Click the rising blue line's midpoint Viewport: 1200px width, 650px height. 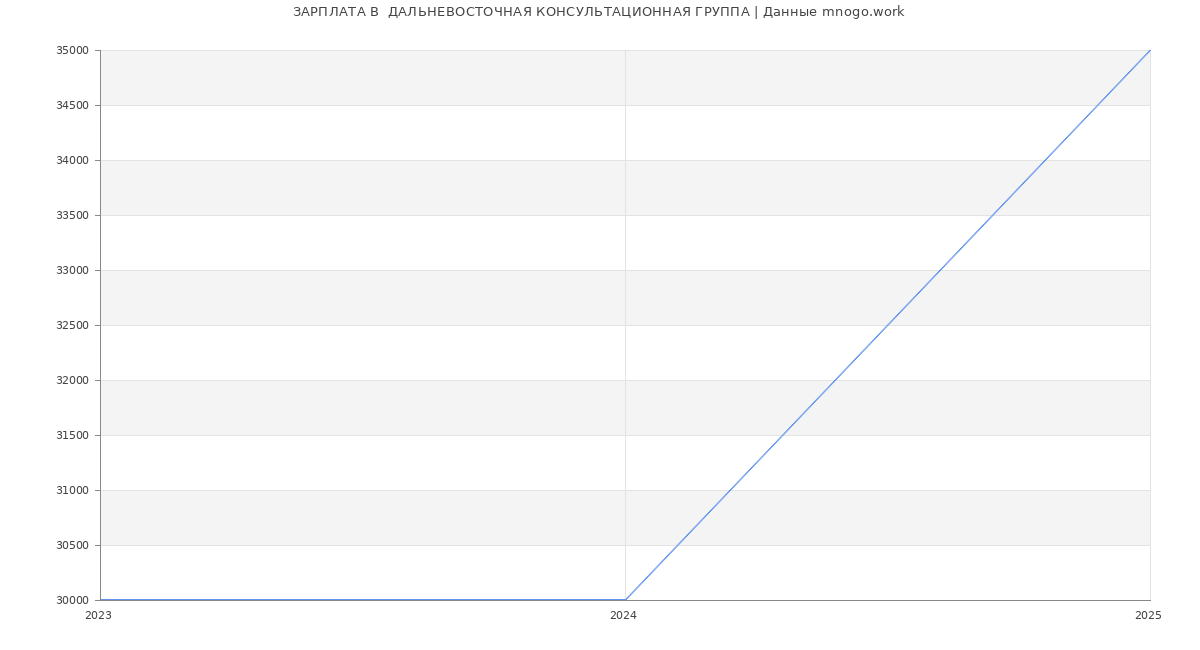pyautogui.click(x=888, y=325)
